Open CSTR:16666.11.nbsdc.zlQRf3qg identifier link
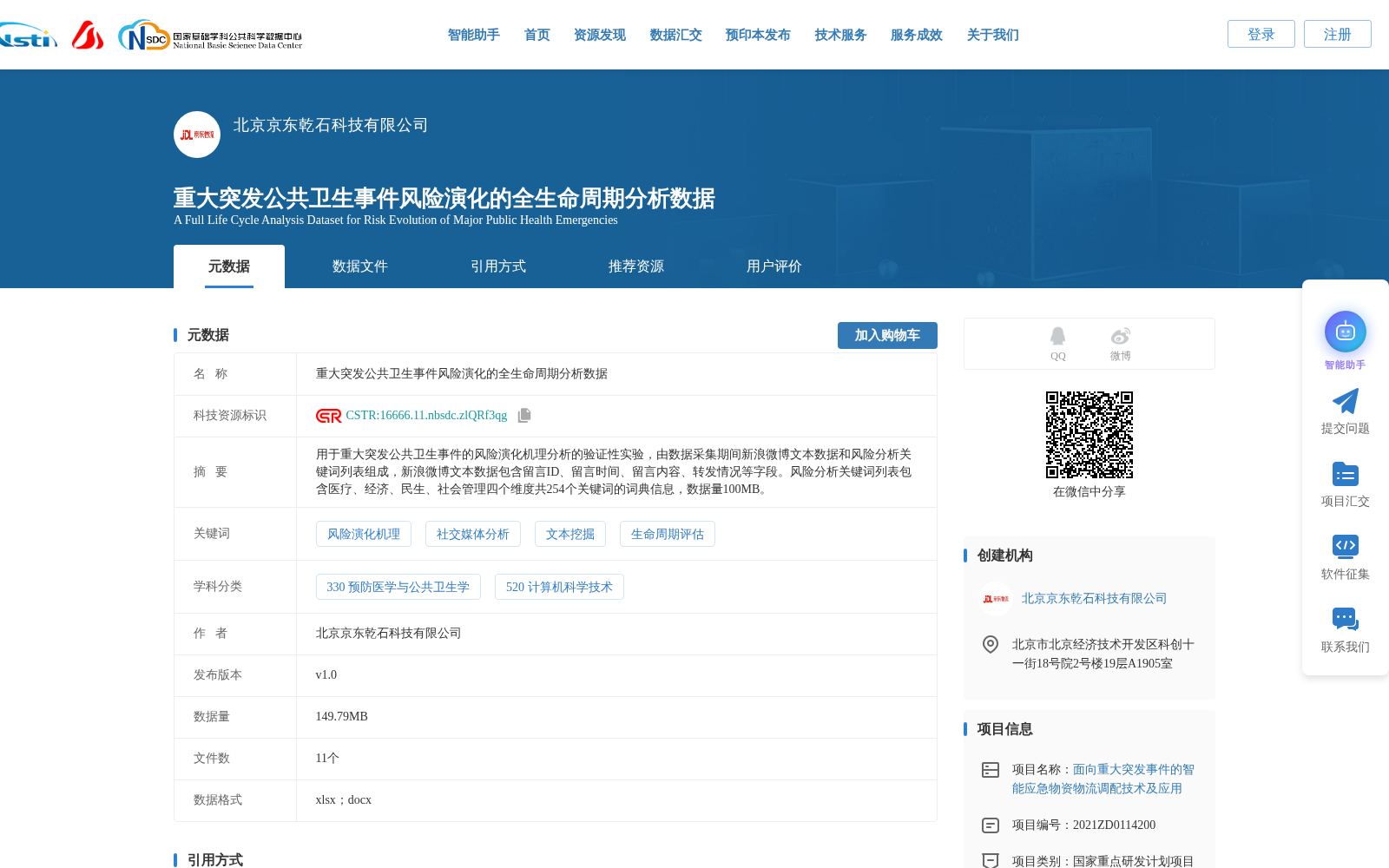This screenshot has height=868, width=1389. point(426,416)
